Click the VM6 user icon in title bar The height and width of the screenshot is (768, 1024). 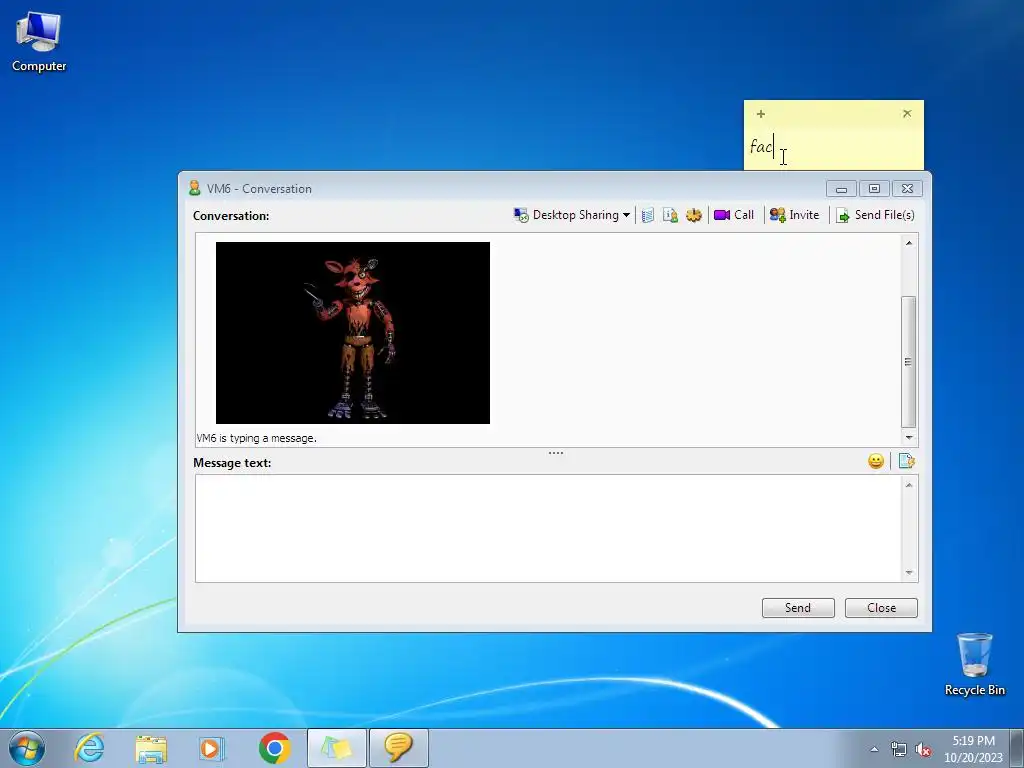pyautogui.click(x=194, y=188)
